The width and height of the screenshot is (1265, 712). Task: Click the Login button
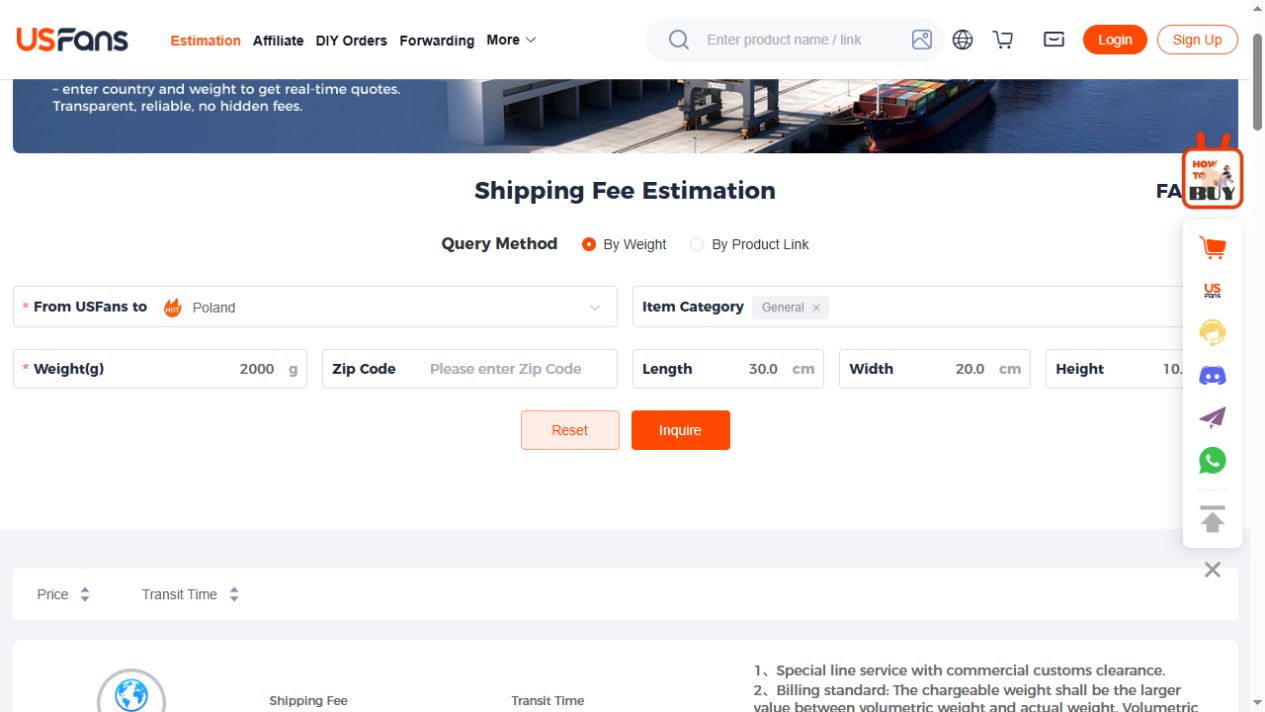1115,40
